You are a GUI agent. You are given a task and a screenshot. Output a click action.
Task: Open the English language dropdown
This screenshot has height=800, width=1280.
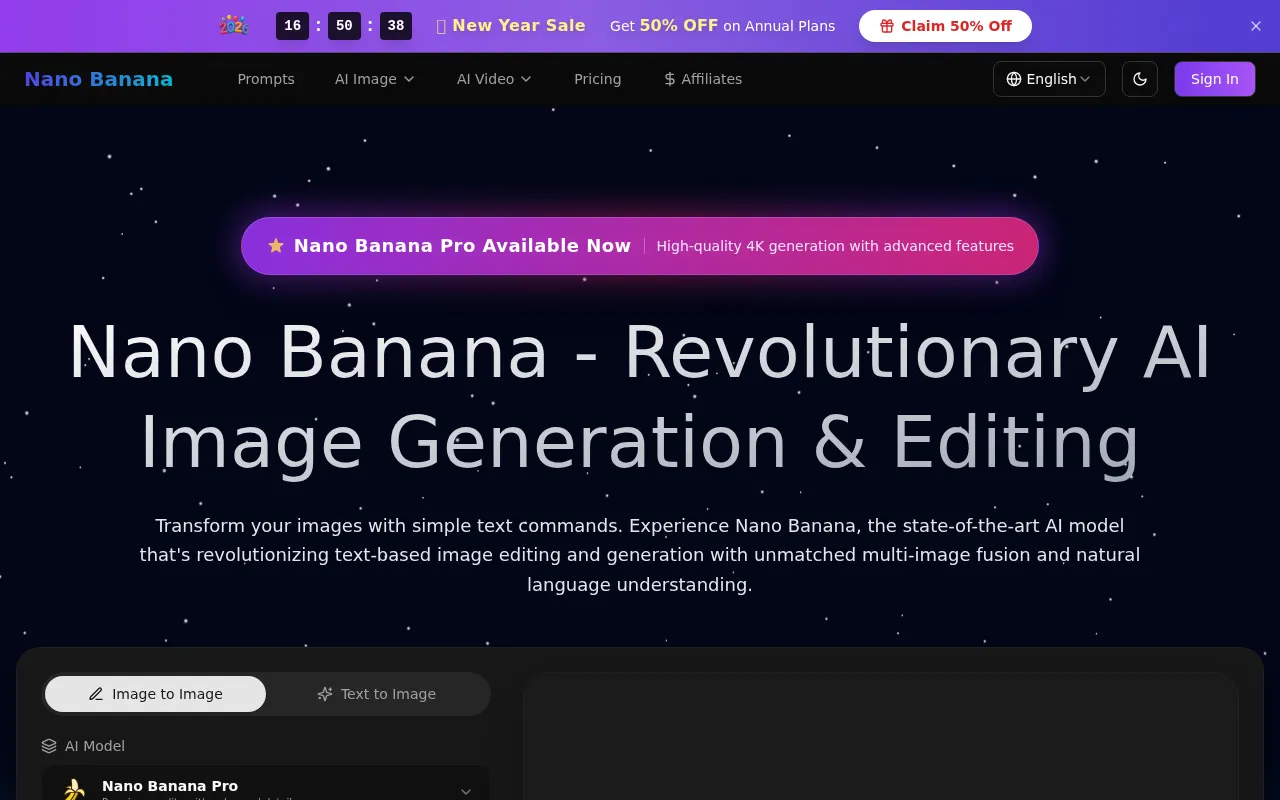click(x=1049, y=79)
